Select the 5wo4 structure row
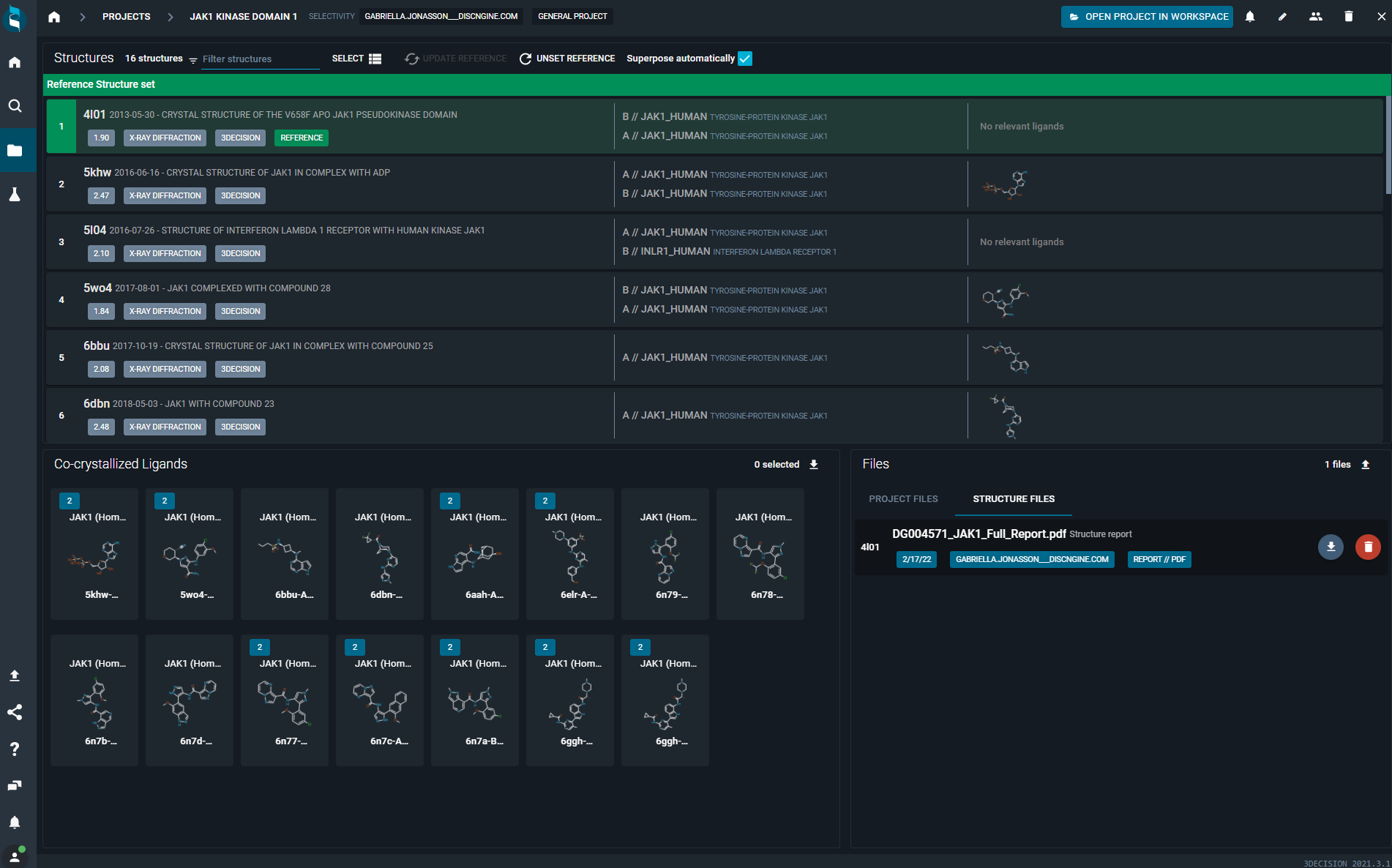 click(714, 300)
